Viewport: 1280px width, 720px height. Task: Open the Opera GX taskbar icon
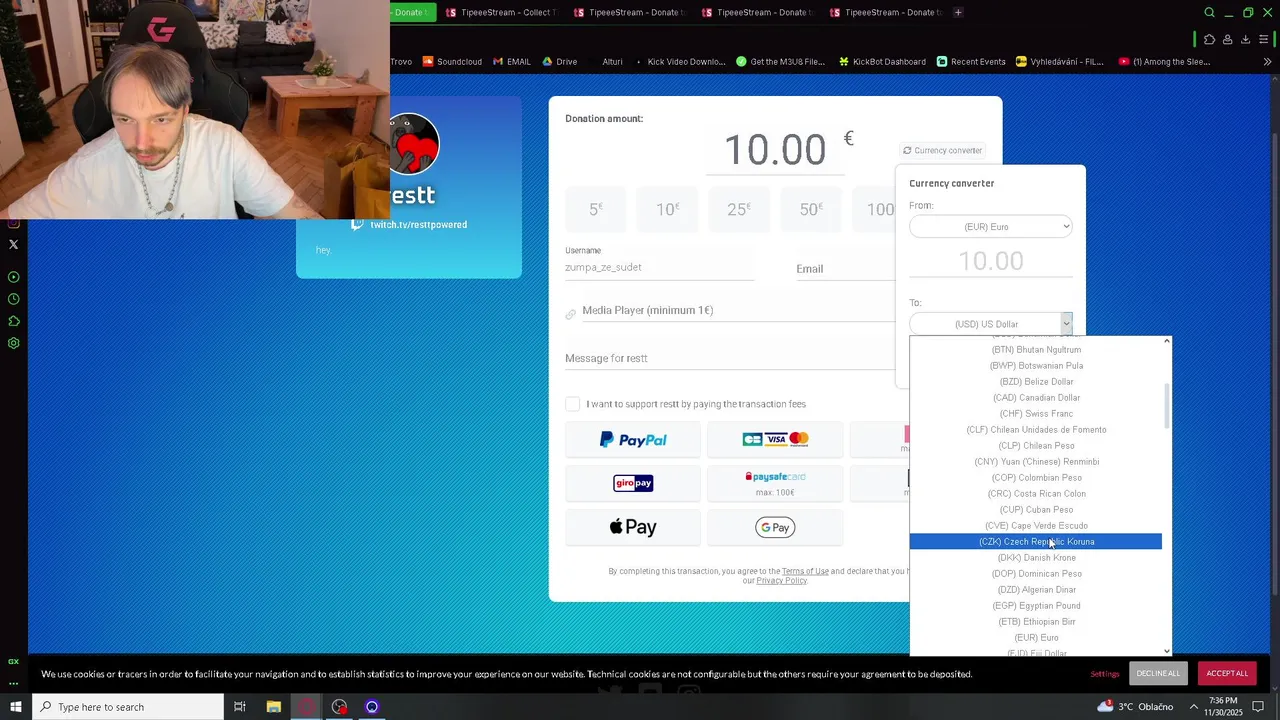pyautogui.click(x=306, y=707)
